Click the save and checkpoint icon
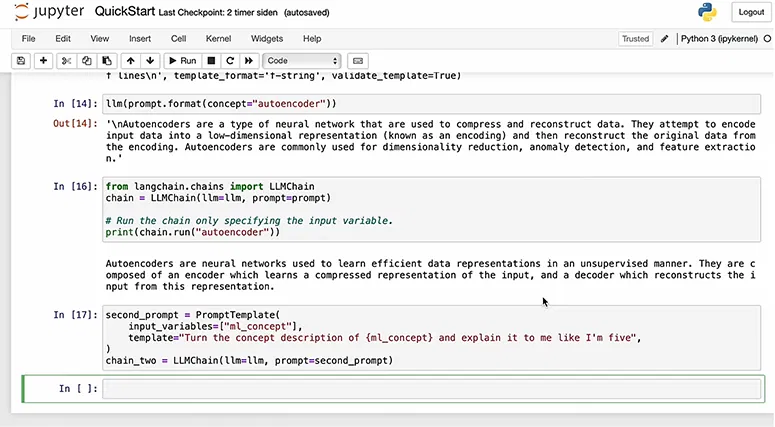Viewport: 775px width, 427px height. tap(21, 61)
